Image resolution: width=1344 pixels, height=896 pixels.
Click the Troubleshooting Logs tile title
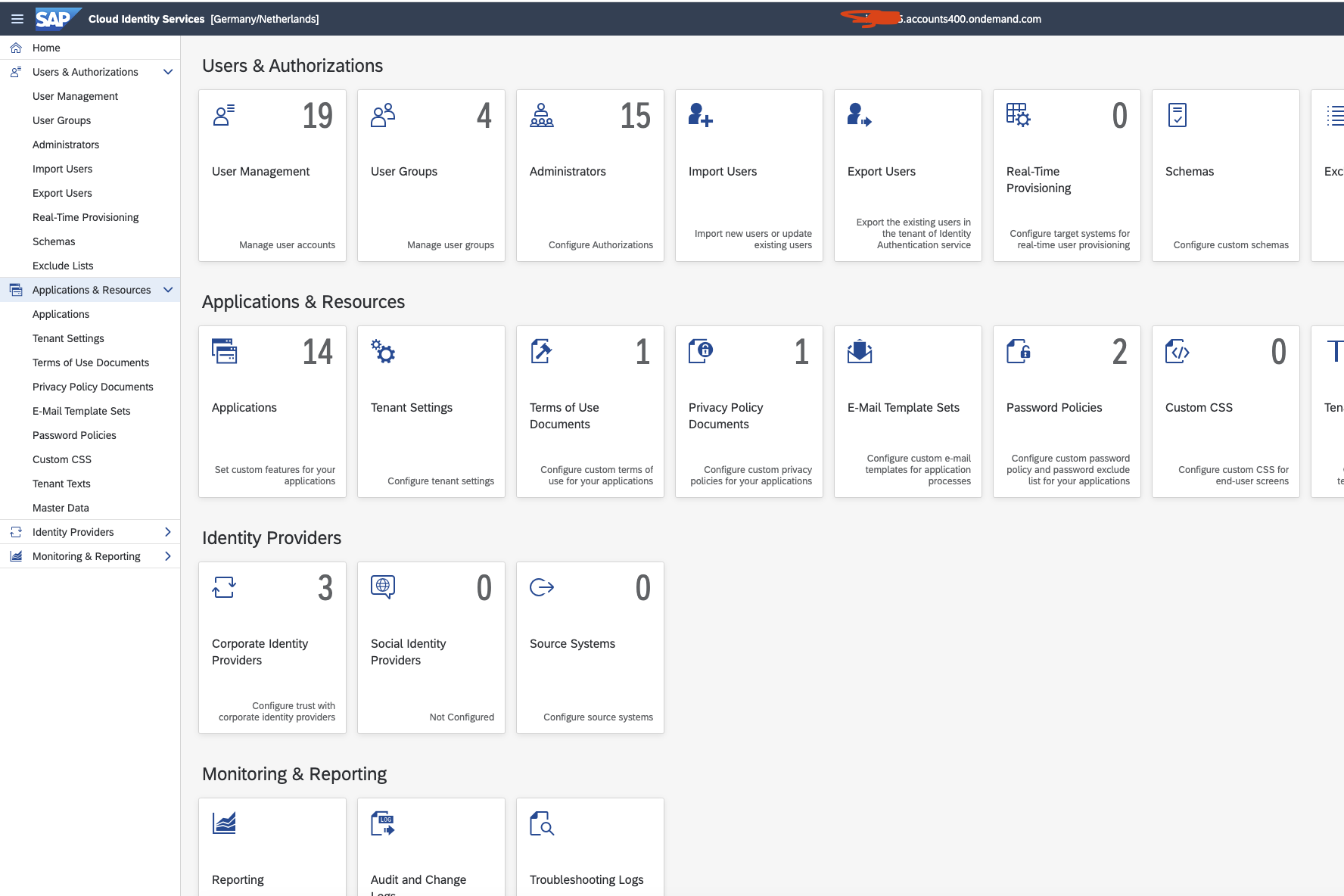586,880
